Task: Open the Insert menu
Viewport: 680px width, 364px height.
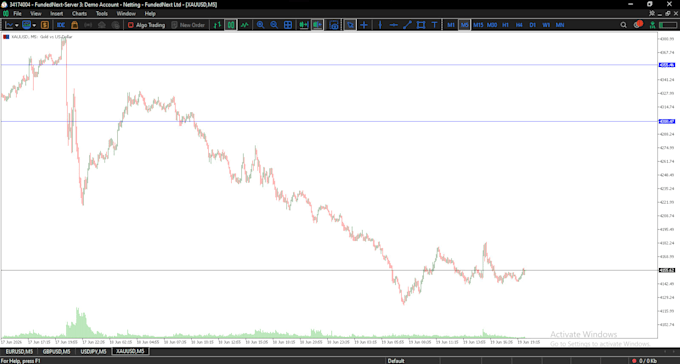Action: click(56, 13)
